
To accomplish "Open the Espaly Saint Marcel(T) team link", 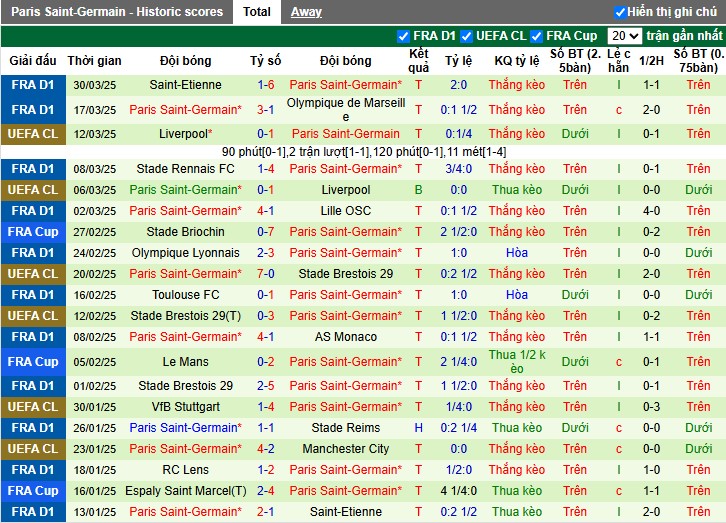I will pyautogui.click(x=185, y=491).
